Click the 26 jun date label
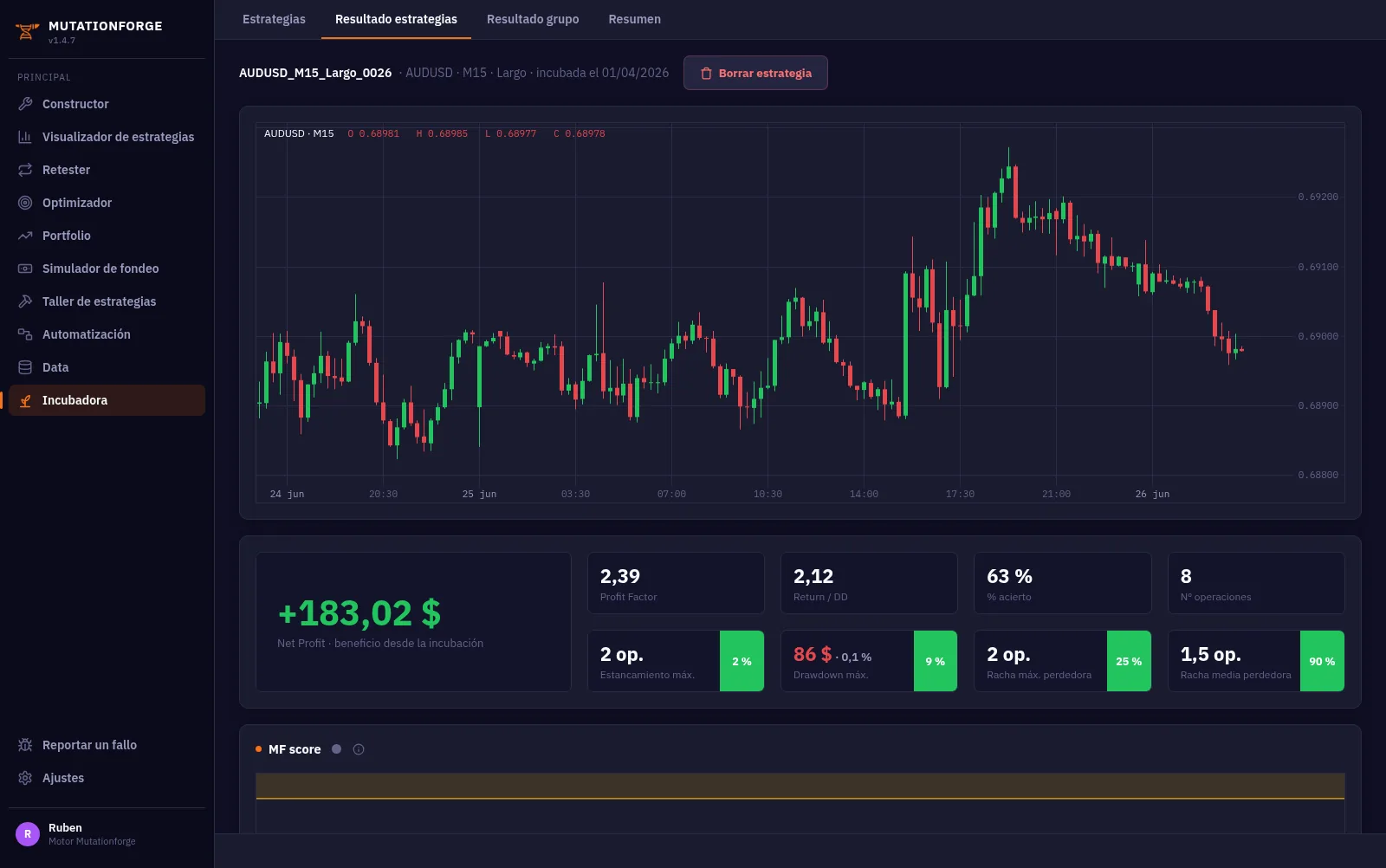This screenshot has width=1386, height=868. [x=1152, y=494]
